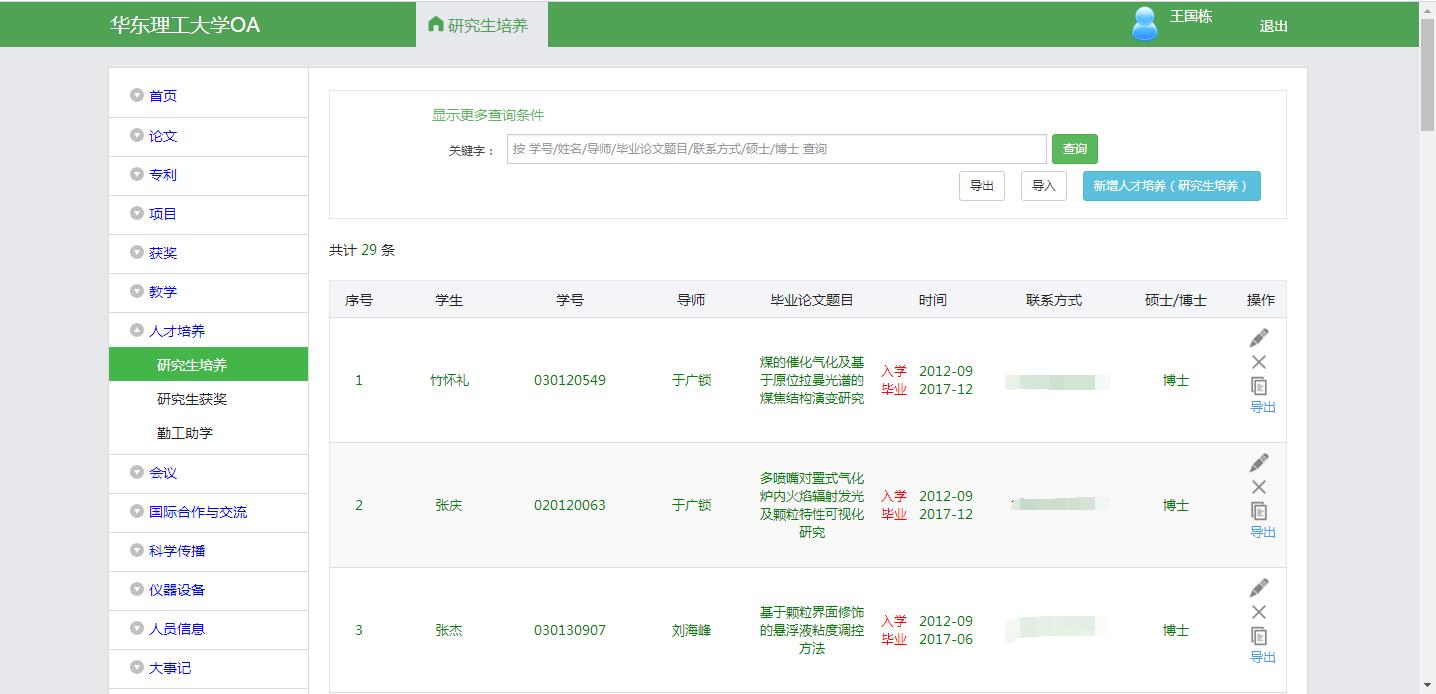Image resolution: width=1436 pixels, height=694 pixels.
Task: Click the 退出 logout link
Action: [x=1273, y=27]
